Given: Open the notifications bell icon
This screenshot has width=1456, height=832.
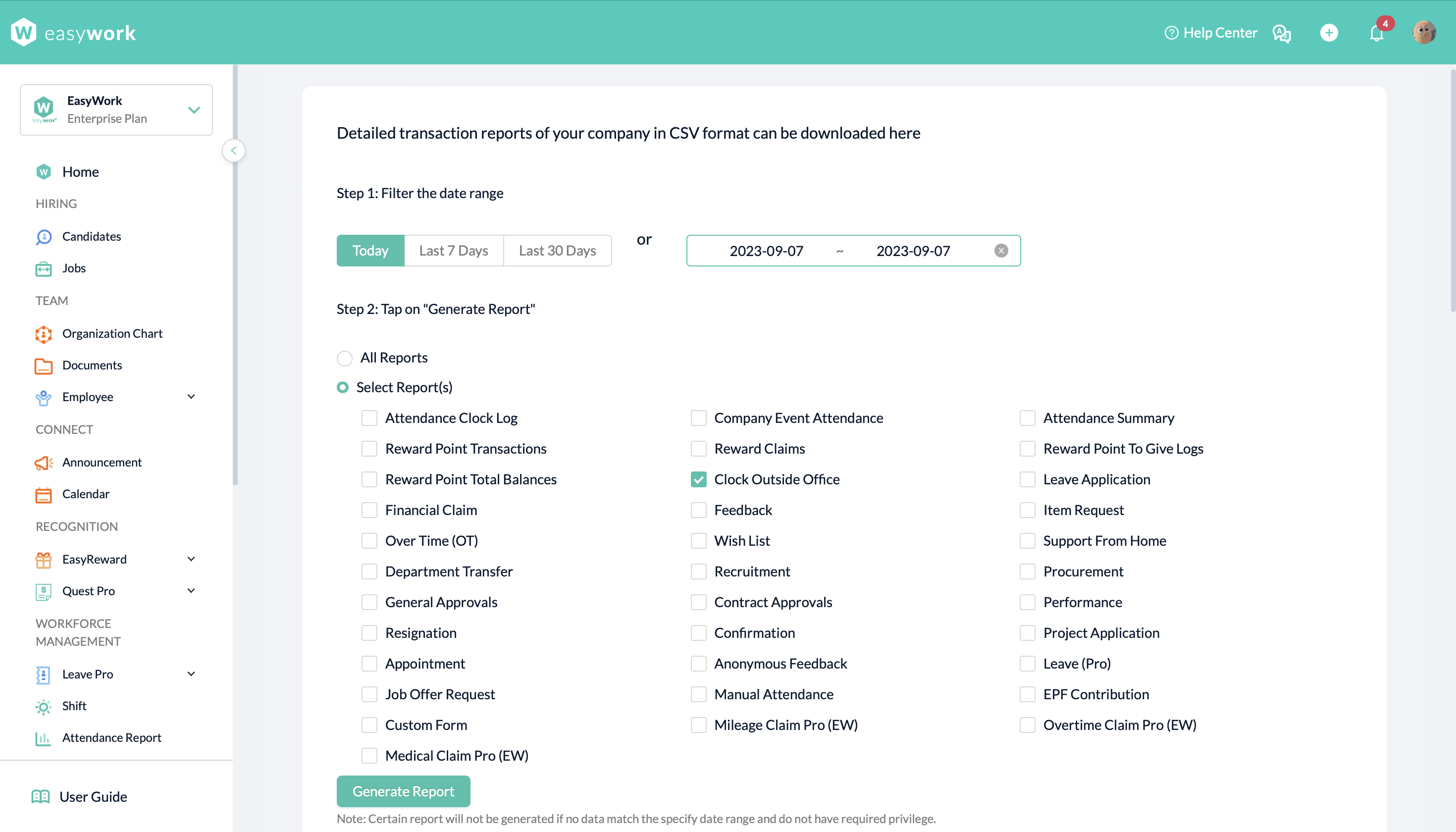Looking at the screenshot, I should pyautogui.click(x=1376, y=33).
